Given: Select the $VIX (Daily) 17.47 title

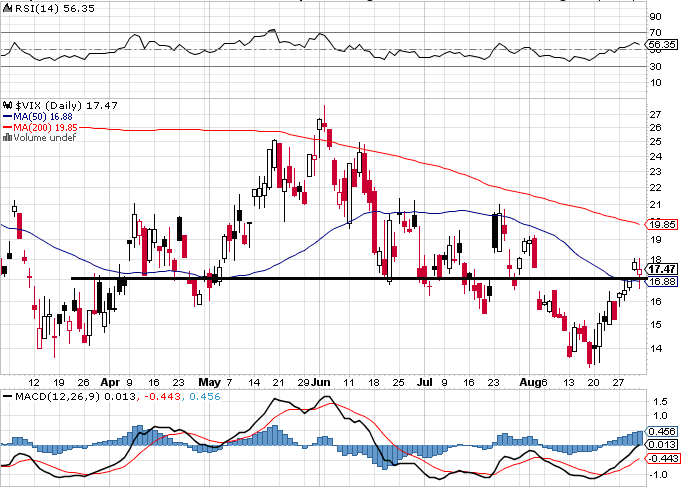Looking at the screenshot, I should [x=66, y=105].
